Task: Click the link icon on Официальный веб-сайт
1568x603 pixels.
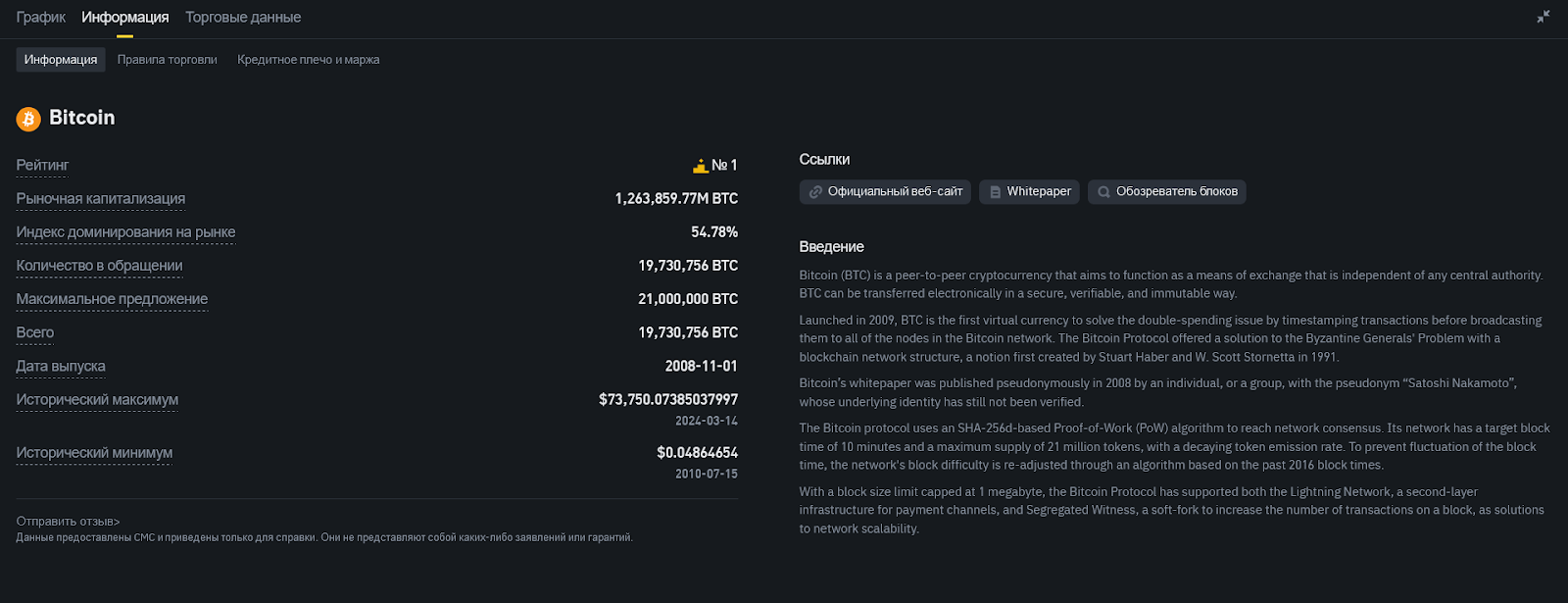Action: pyautogui.click(x=815, y=192)
